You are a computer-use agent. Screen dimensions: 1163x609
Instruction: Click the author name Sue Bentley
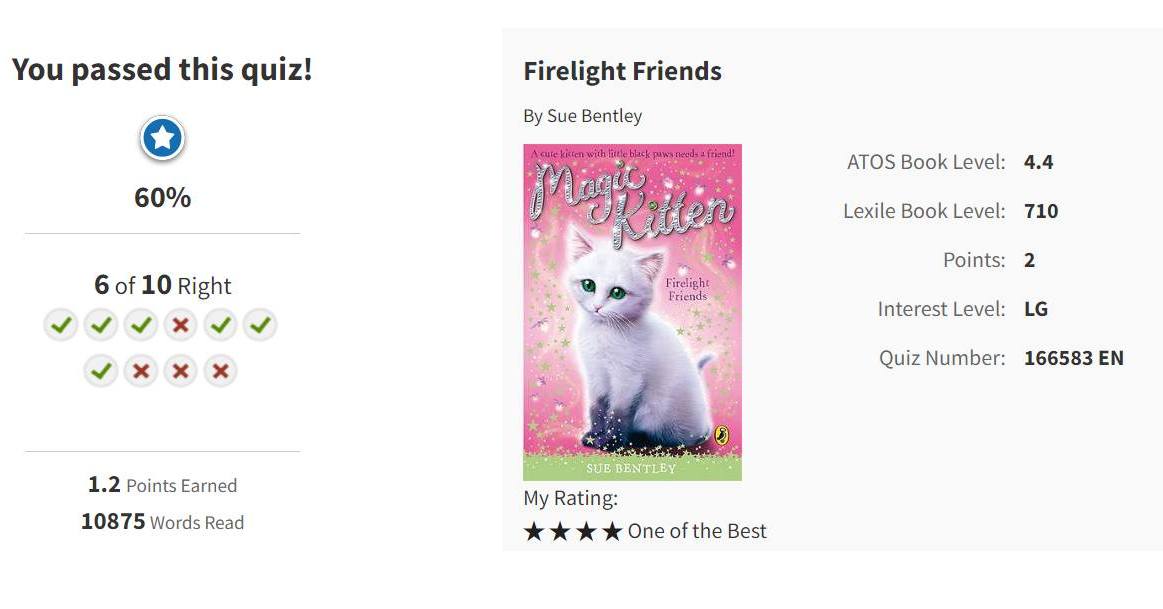594,116
